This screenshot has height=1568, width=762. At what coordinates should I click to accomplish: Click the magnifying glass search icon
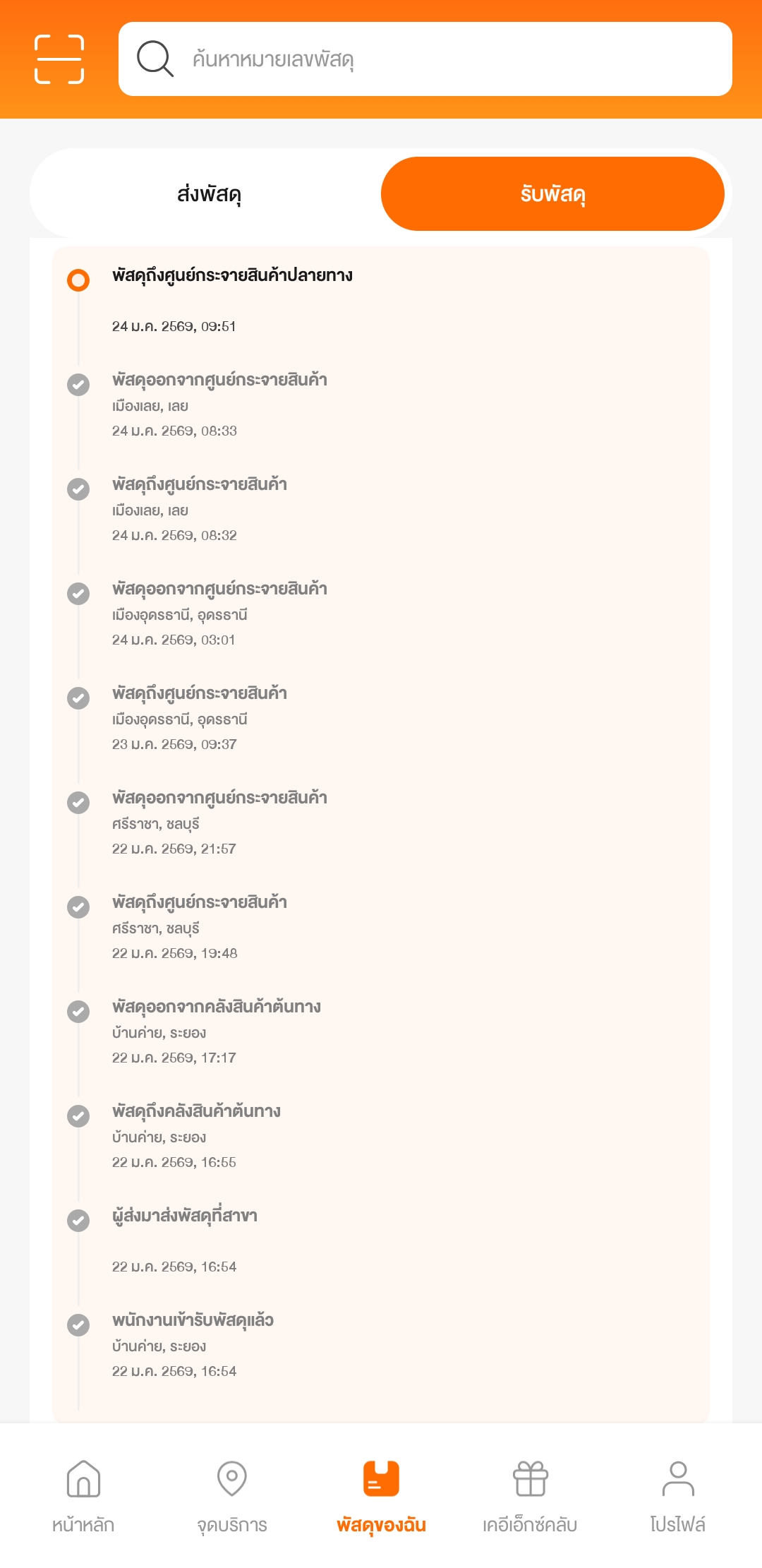(155, 59)
